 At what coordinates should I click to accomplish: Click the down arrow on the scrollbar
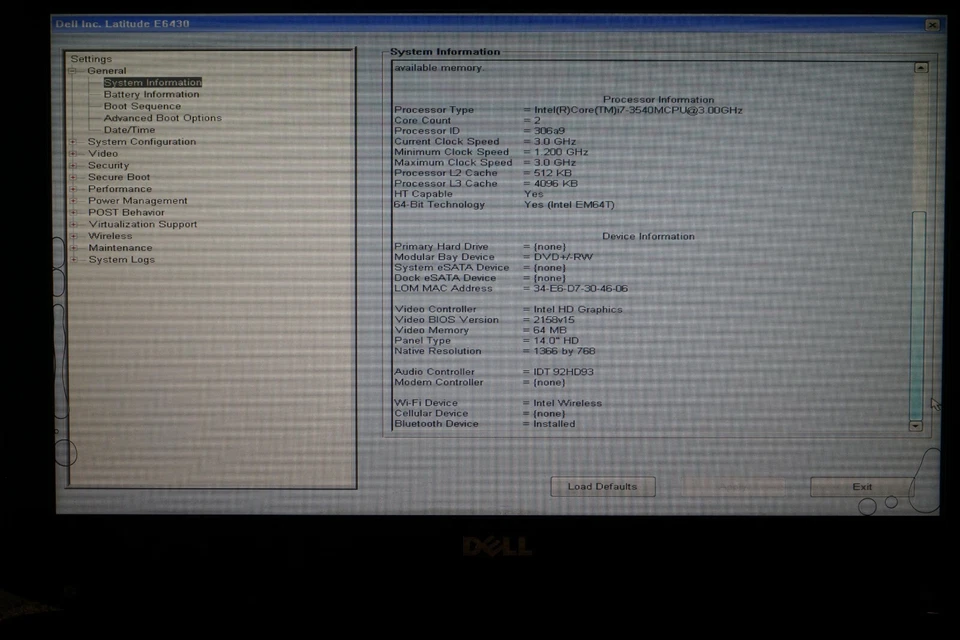pos(916,425)
